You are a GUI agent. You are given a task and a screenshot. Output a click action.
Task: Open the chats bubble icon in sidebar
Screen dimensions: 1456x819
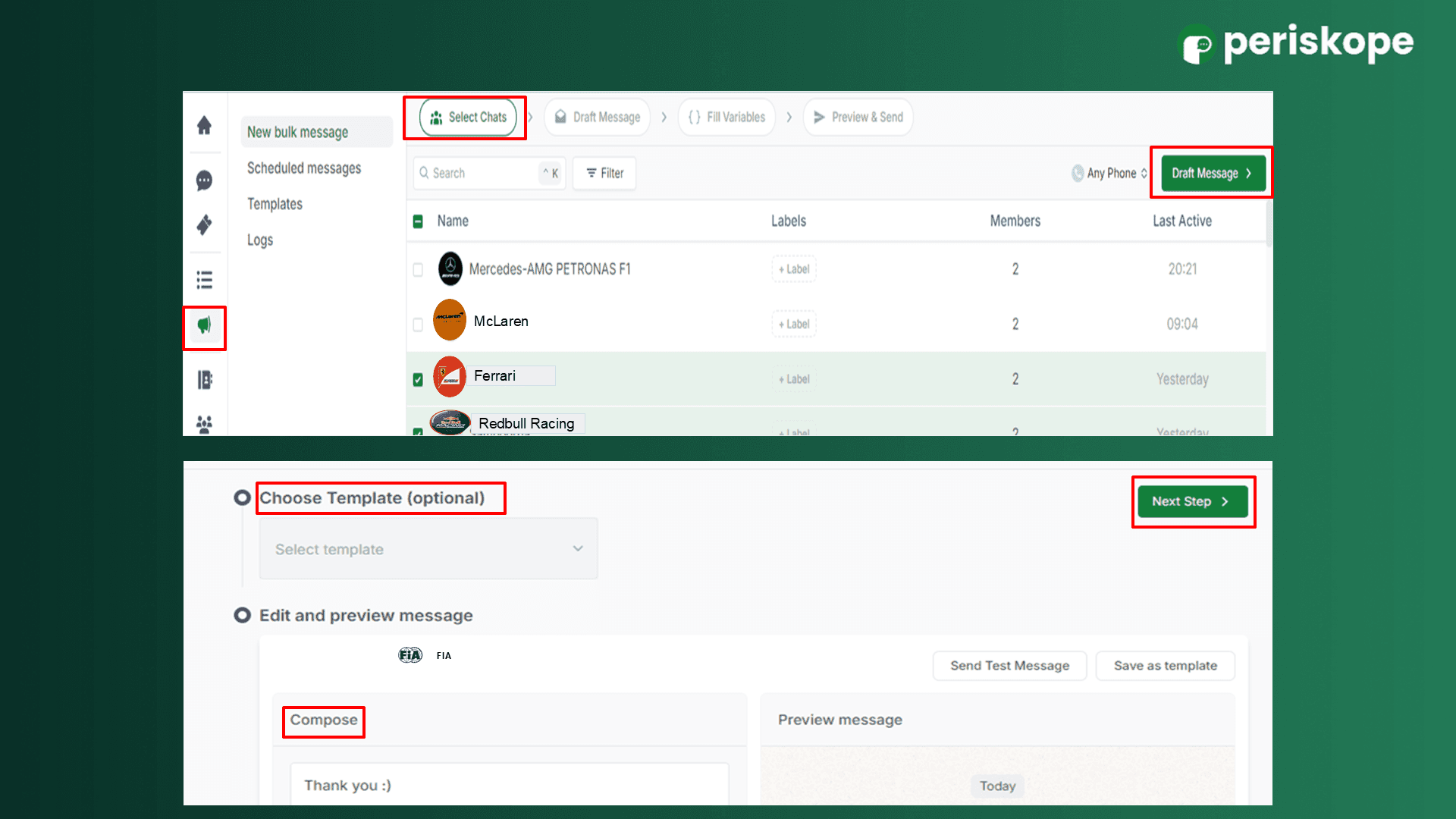click(x=204, y=180)
